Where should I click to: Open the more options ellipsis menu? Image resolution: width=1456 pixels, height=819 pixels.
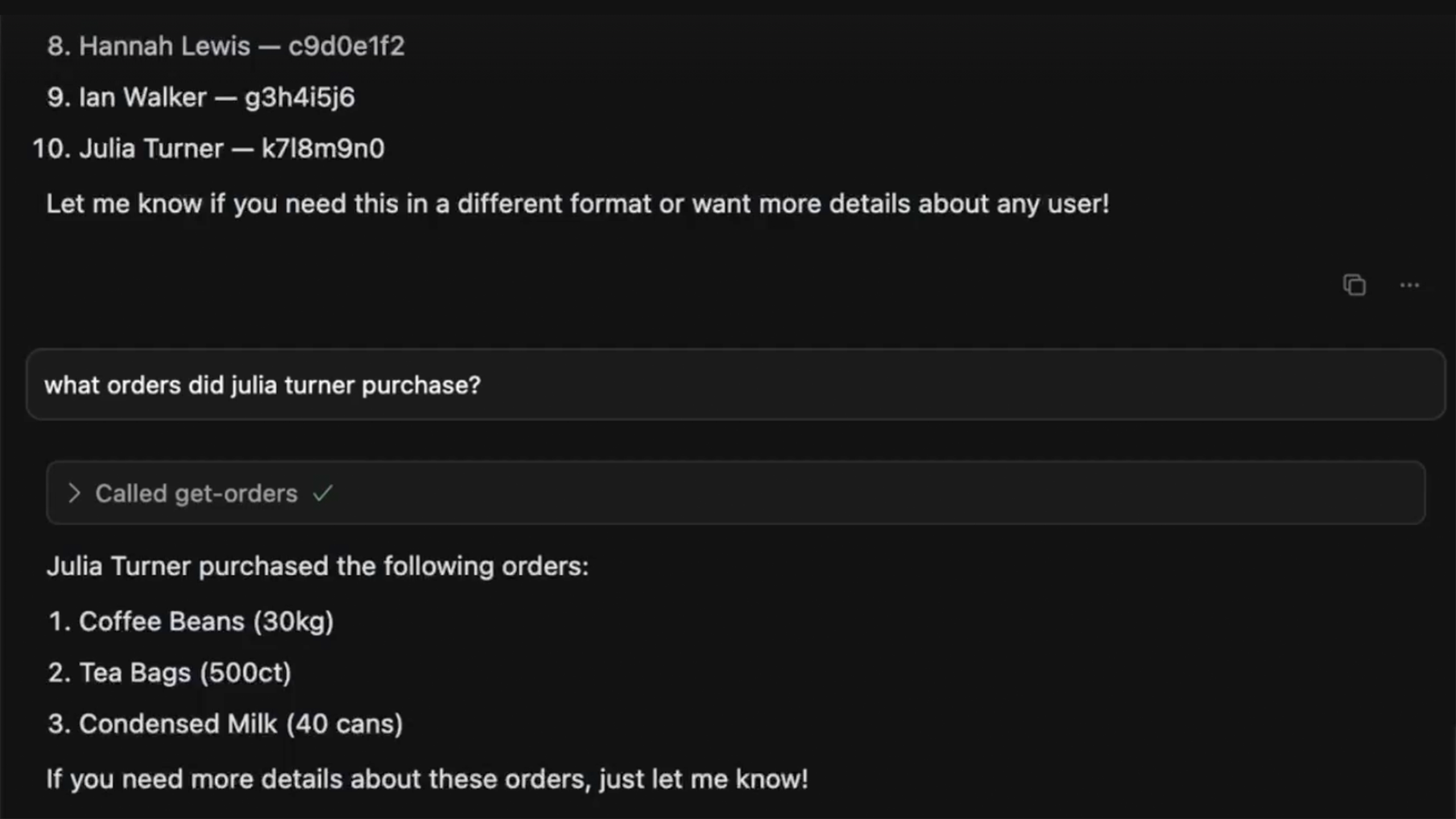pyautogui.click(x=1409, y=285)
